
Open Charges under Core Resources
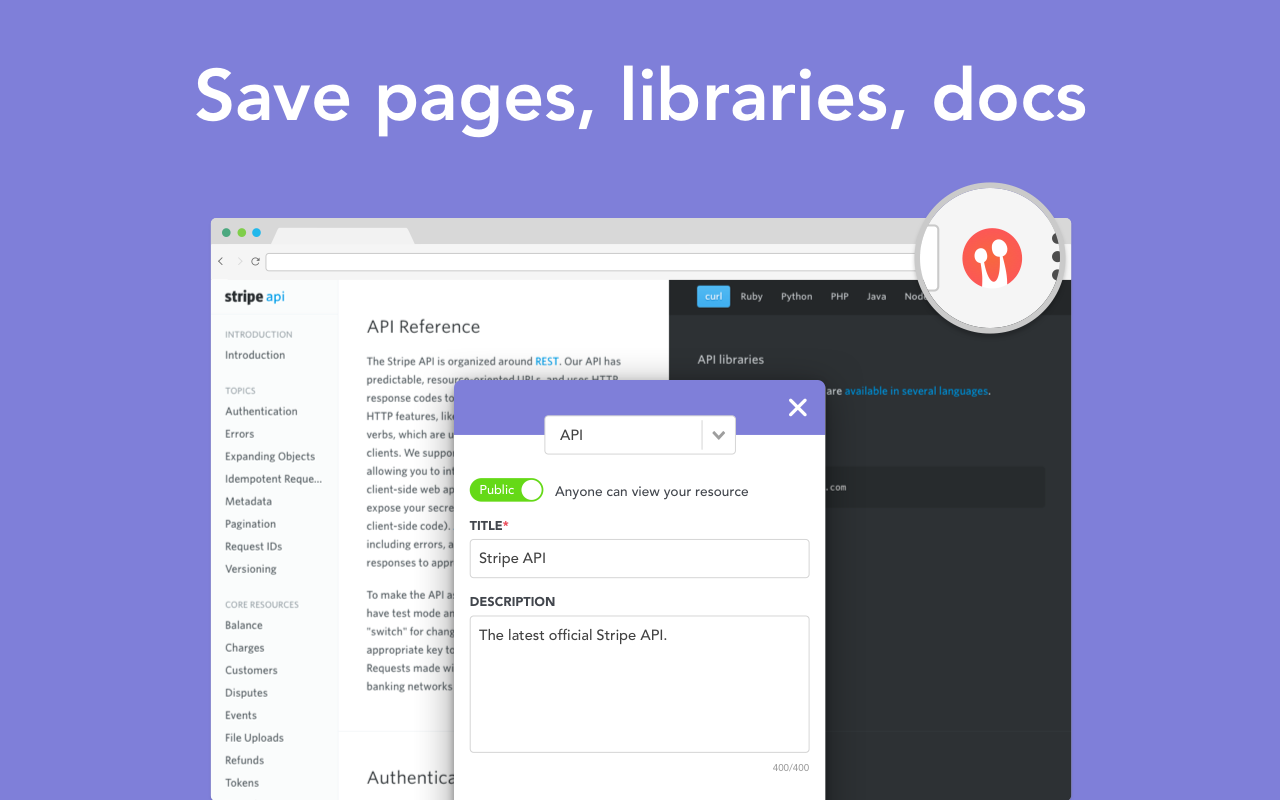(x=244, y=648)
